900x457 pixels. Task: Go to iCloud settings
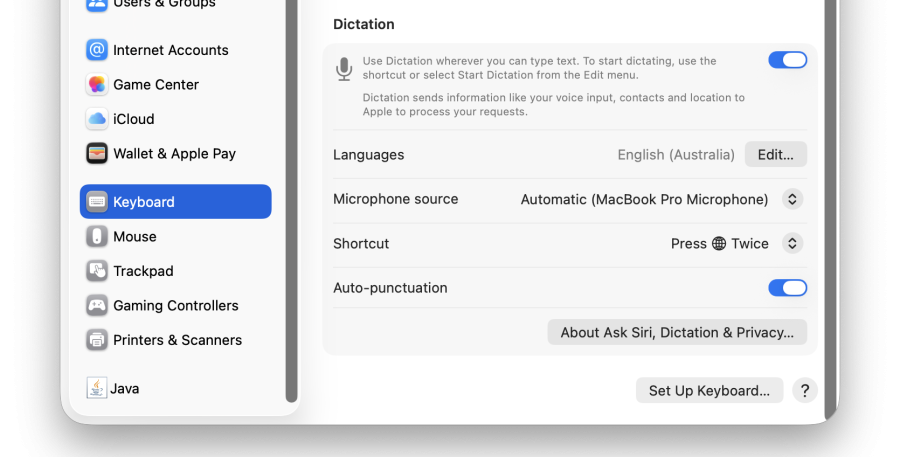tap(176, 119)
